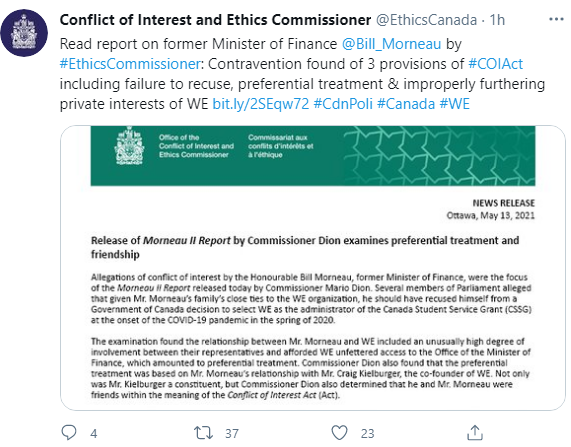Visit the @EthicsCanada handle
This screenshot has width=571, height=447.
(x=426, y=20)
